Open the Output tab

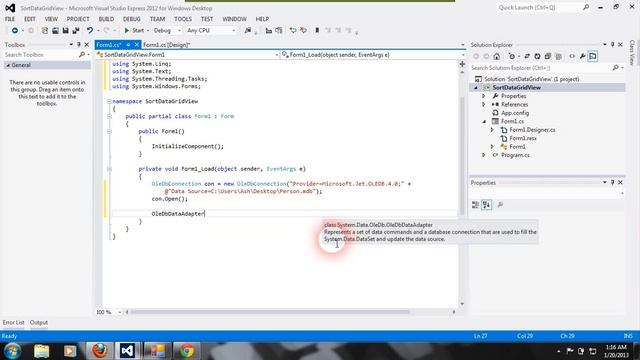39,322
